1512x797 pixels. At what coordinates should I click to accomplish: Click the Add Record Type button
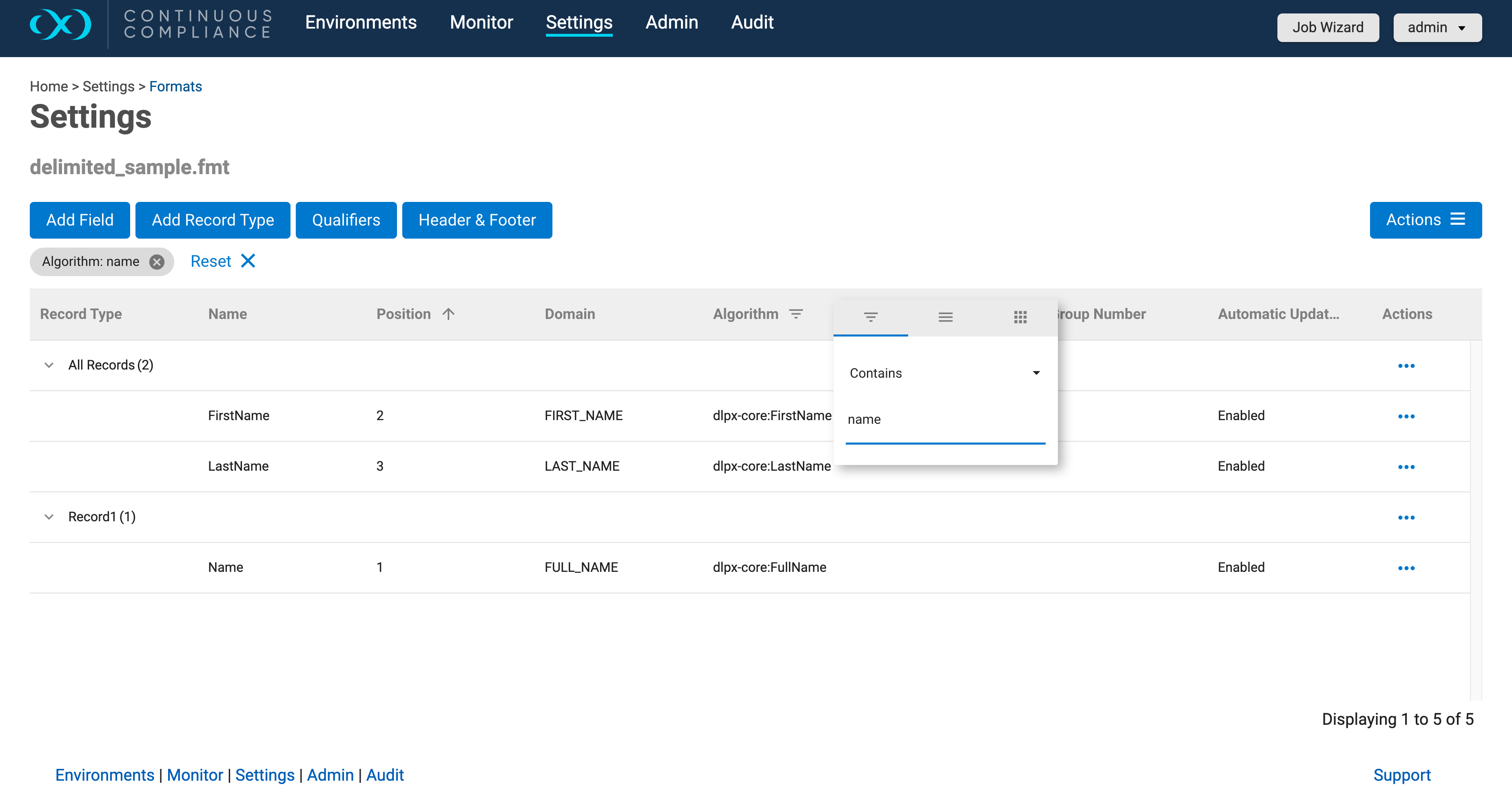click(213, 220)
